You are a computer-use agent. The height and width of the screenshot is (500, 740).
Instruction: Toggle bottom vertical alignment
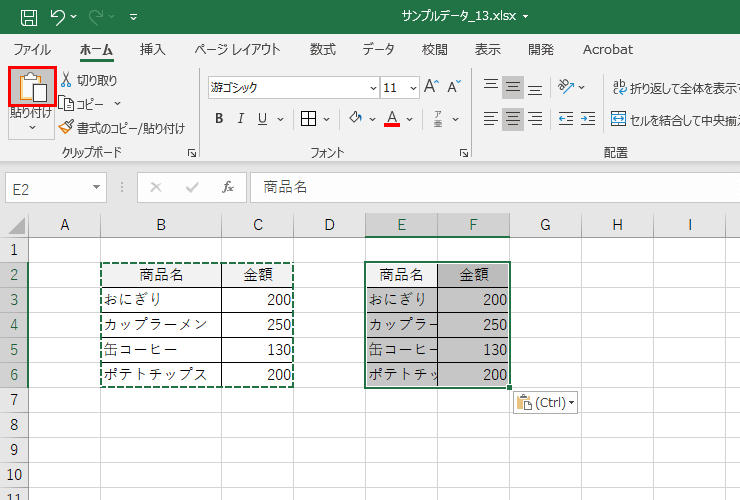(x=535, y=88)
